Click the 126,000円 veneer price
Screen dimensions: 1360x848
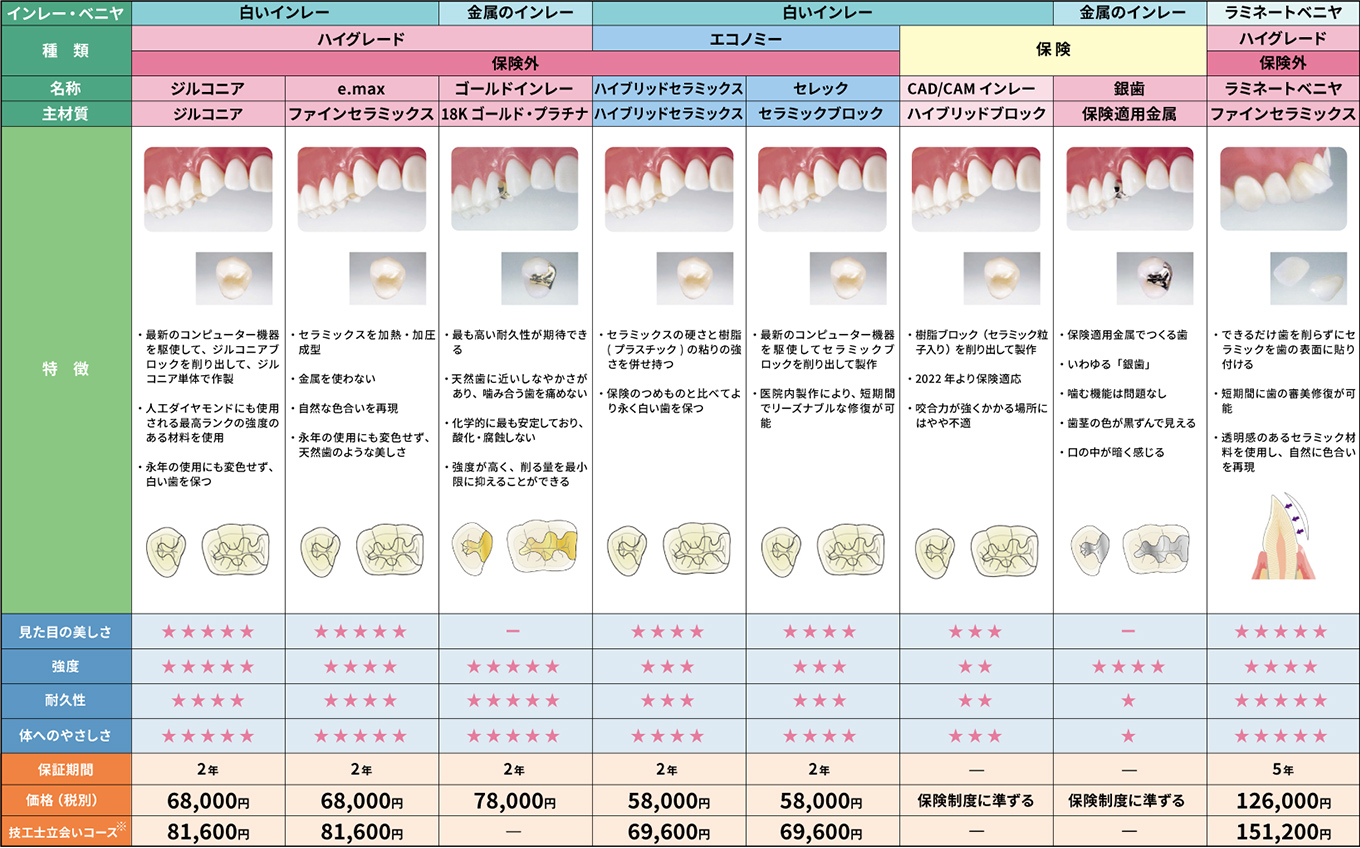click(x=1283, y=801)
